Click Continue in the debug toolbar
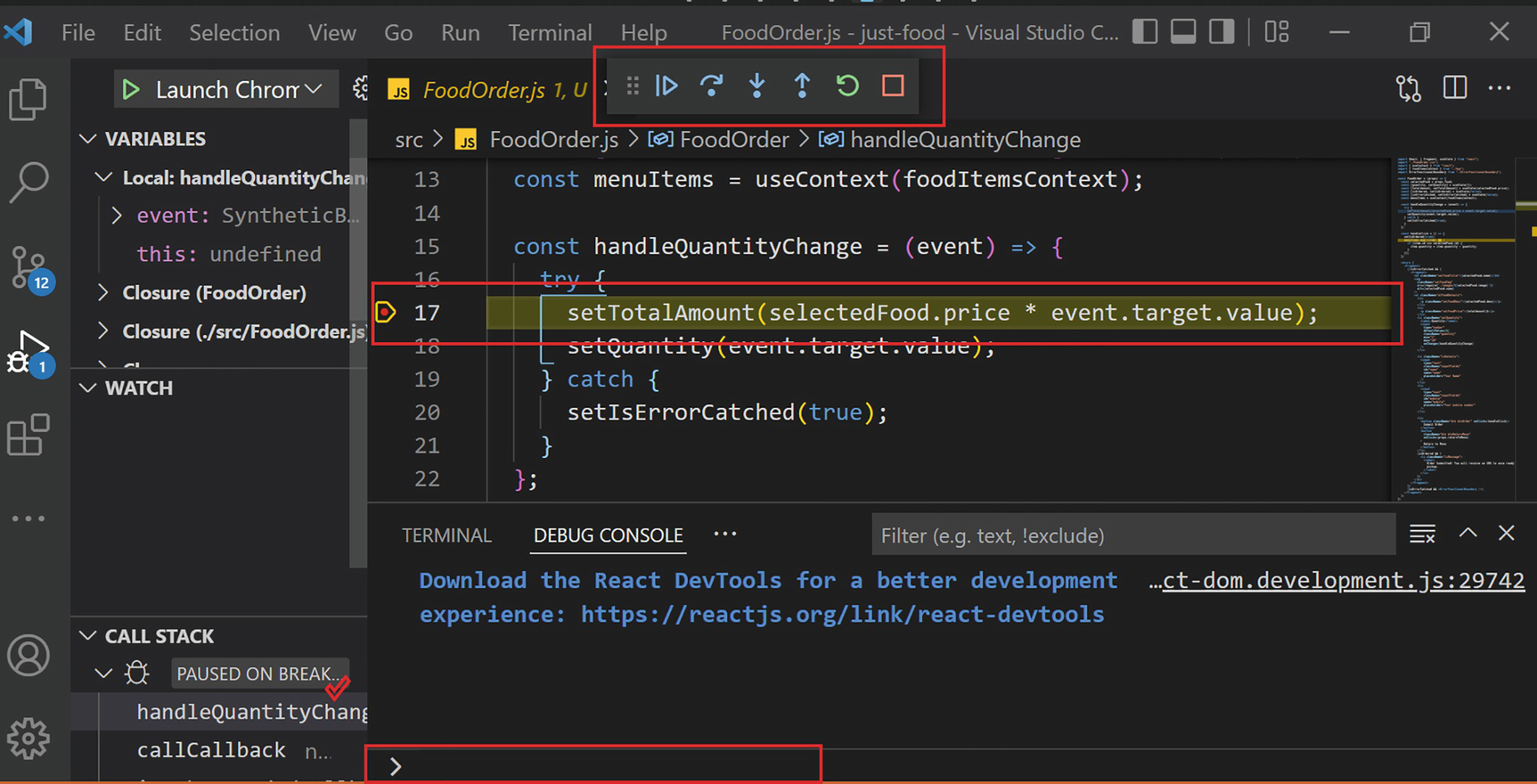This screenshot has height=784, width=1537. coord(666,86)
